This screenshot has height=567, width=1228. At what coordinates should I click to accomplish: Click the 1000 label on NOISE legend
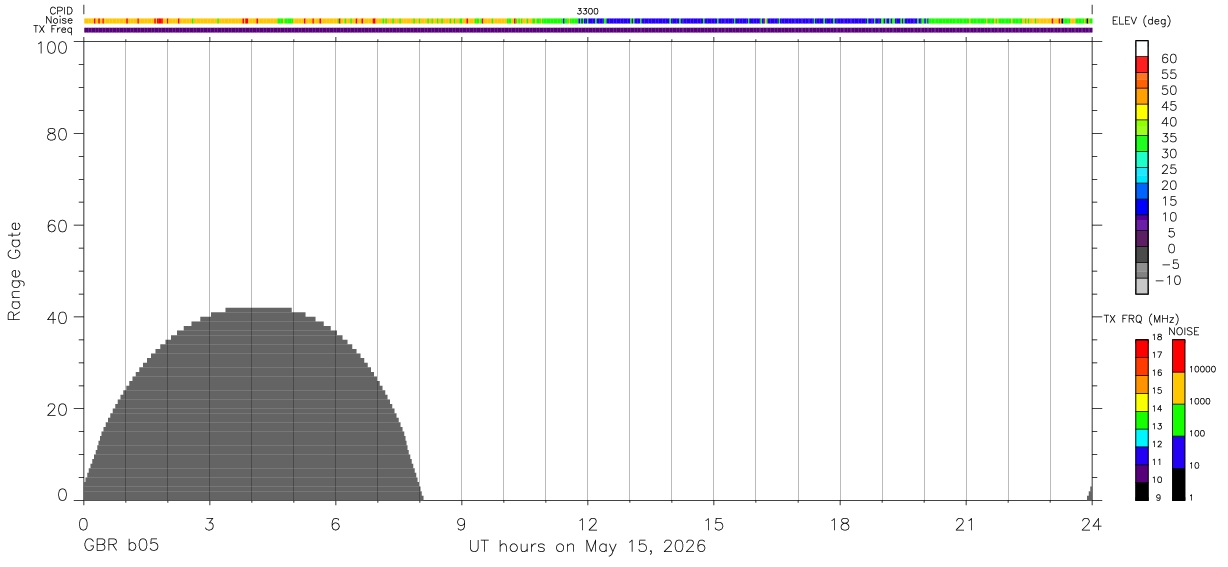click(1199, 401)
